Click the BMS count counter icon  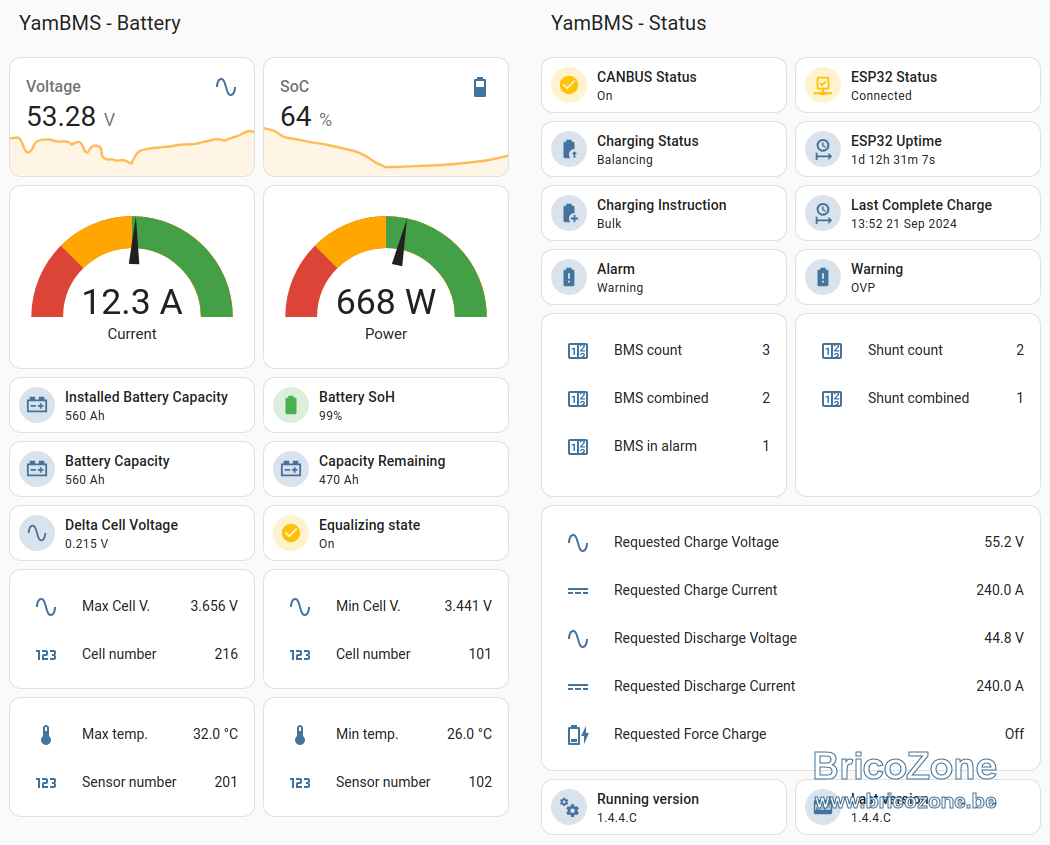click(578, 351)
